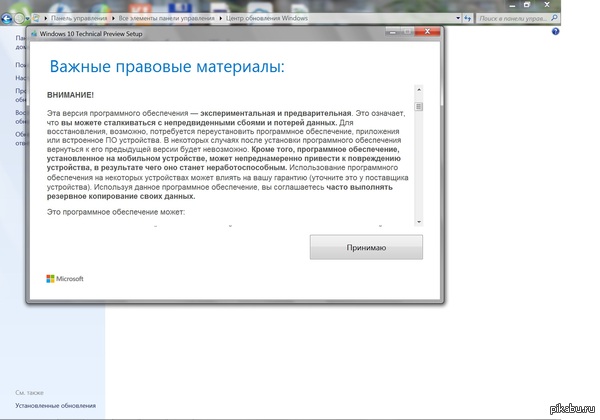Viewport: 600px width, 420px height.
Task: Minimize the Control Panel window
Action: click(x=512, y=5)
